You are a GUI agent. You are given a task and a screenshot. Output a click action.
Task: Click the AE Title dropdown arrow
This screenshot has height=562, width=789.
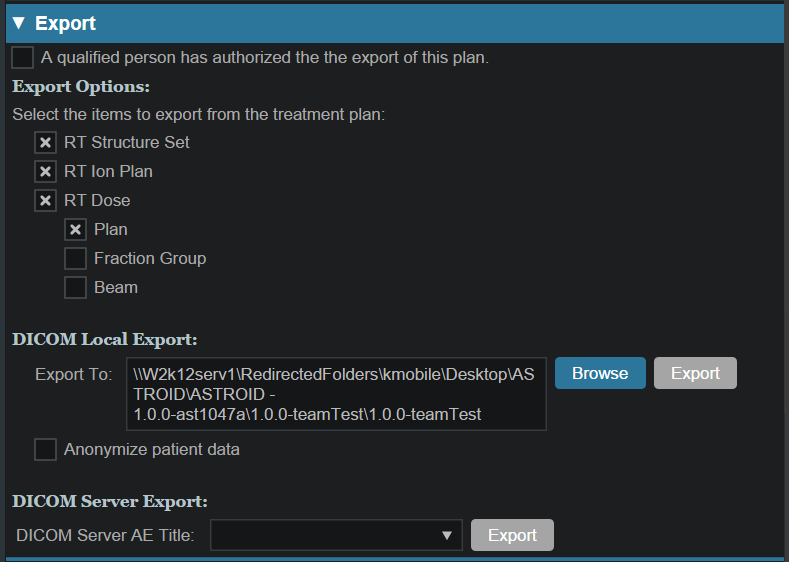(447, 536)
